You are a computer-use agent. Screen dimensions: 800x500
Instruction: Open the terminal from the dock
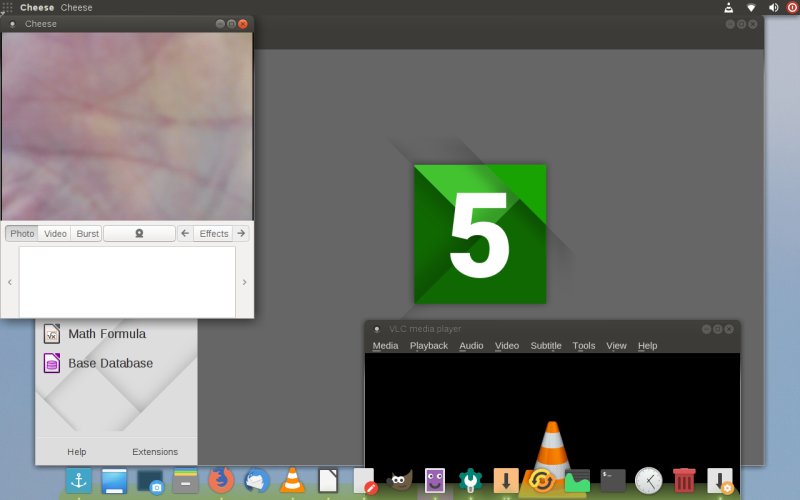613,480
